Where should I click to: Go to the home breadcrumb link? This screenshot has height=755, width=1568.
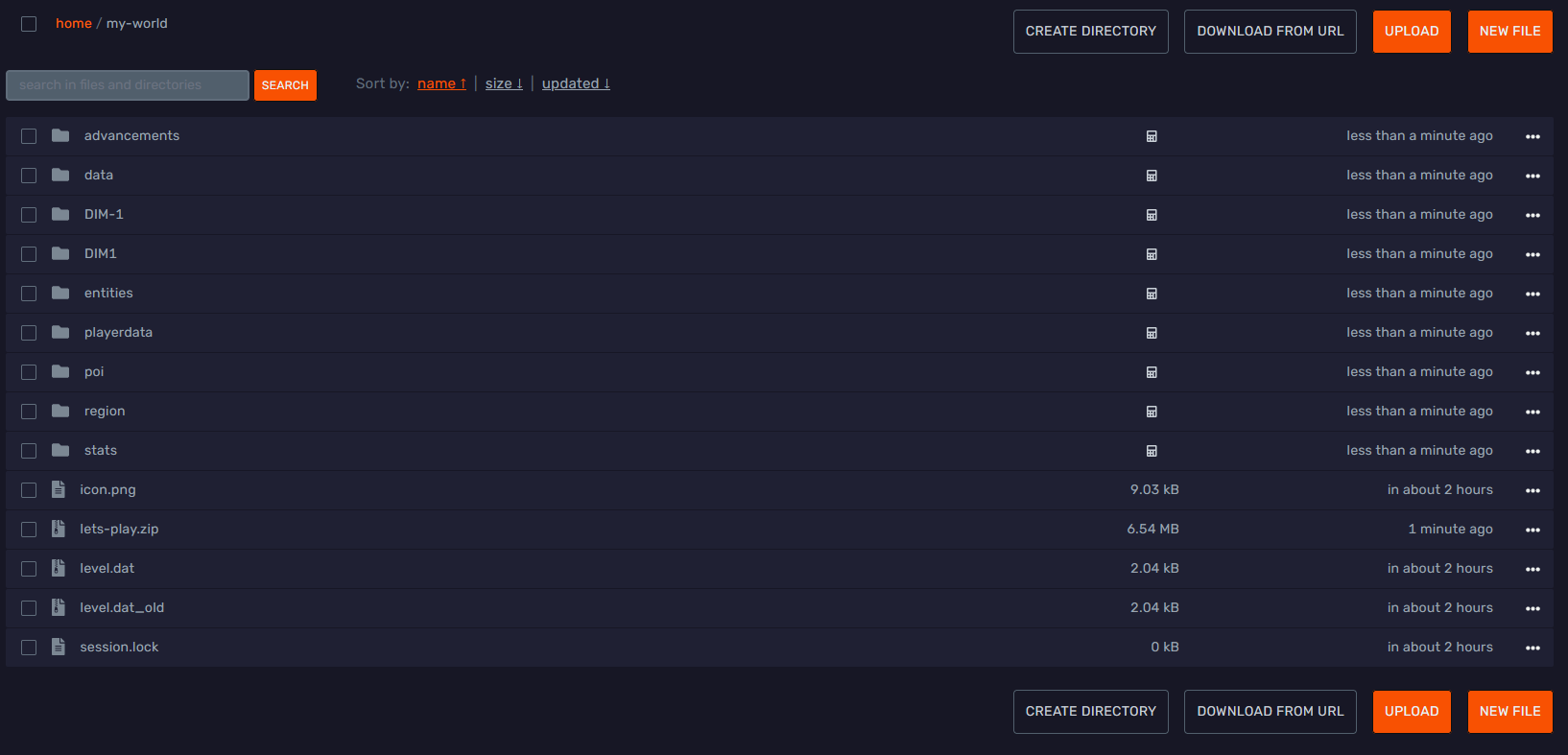click(x=74, y=23)
